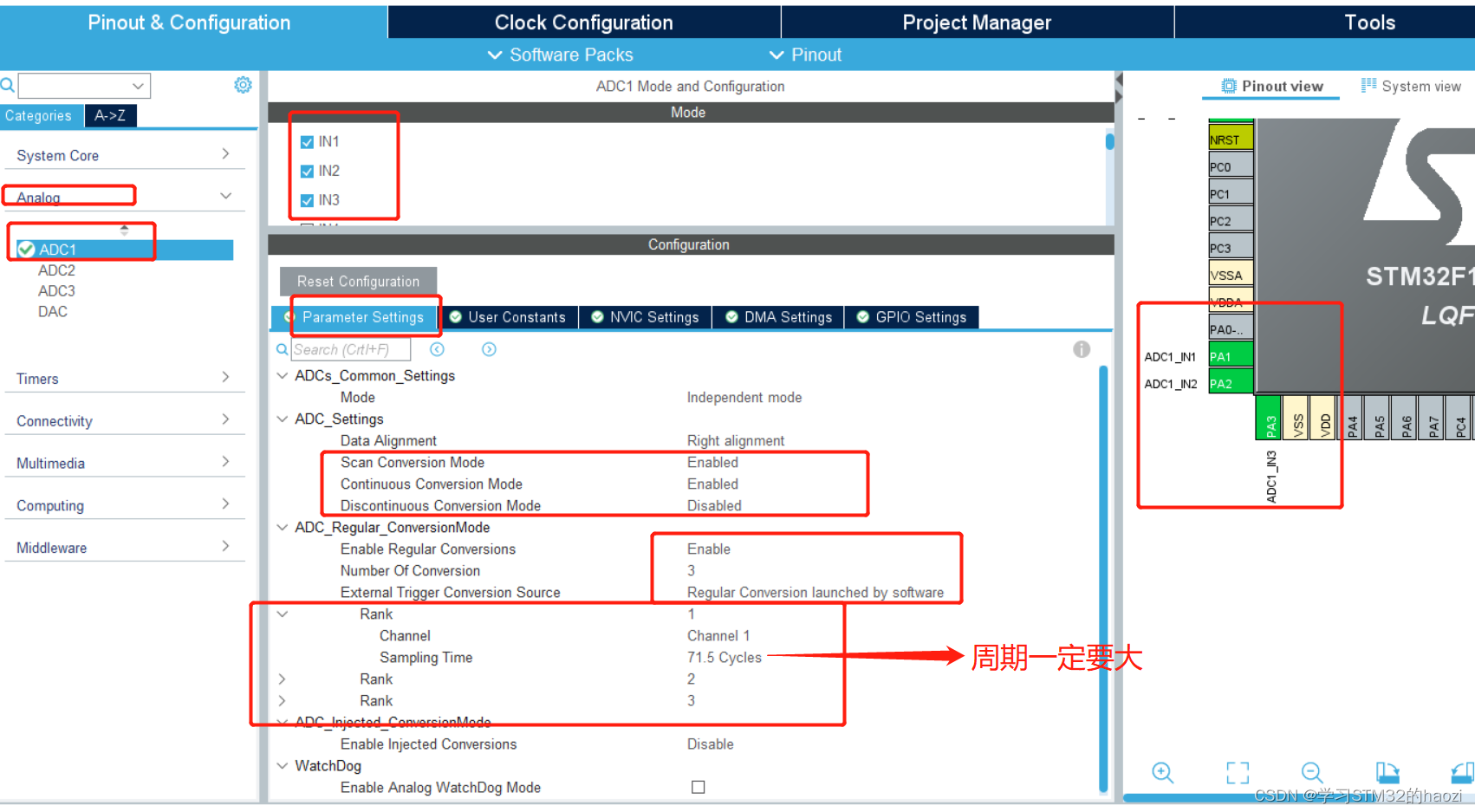Click the PC3 pin
The image size is (1475, 812).
(1231, 247)
